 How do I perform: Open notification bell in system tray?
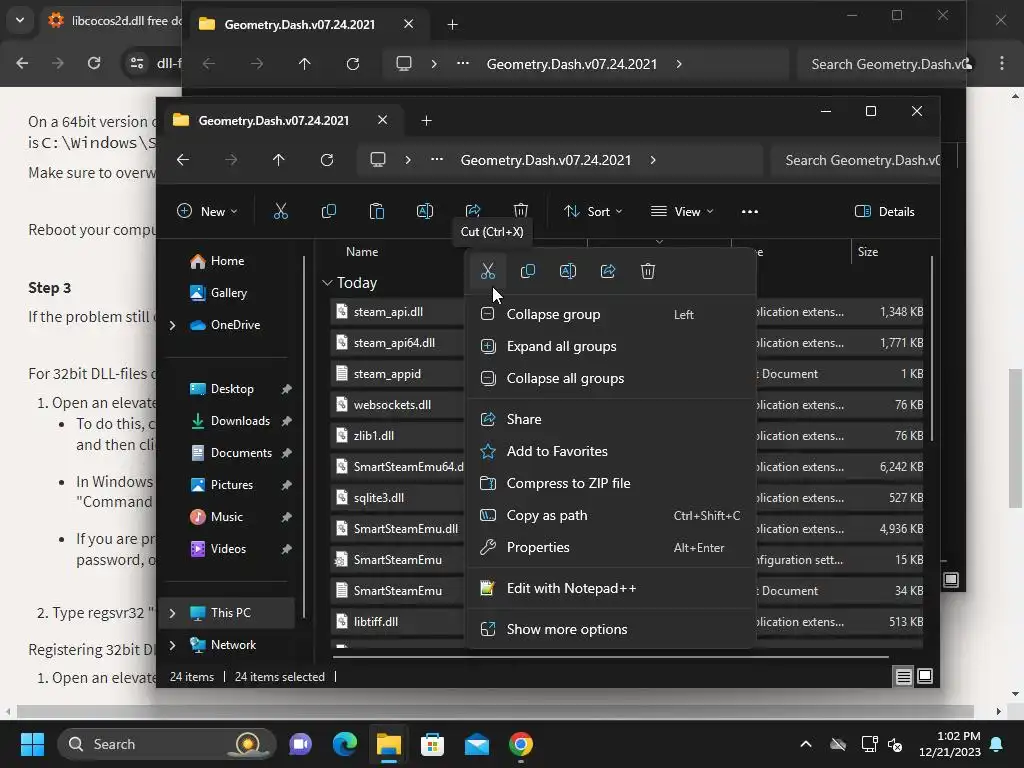pos(997,744)
